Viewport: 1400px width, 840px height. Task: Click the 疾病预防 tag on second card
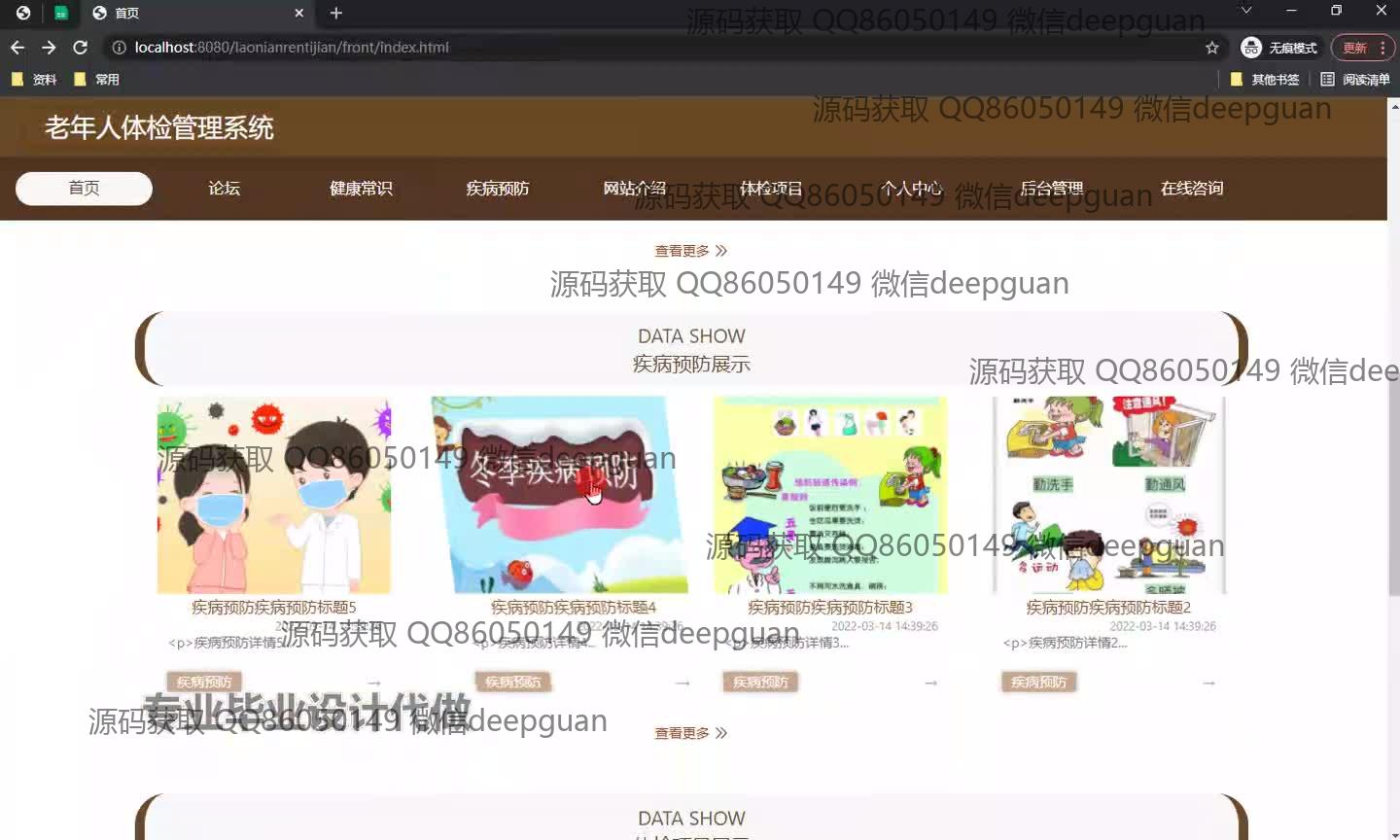pyautogui.click(x=512, y=682)
